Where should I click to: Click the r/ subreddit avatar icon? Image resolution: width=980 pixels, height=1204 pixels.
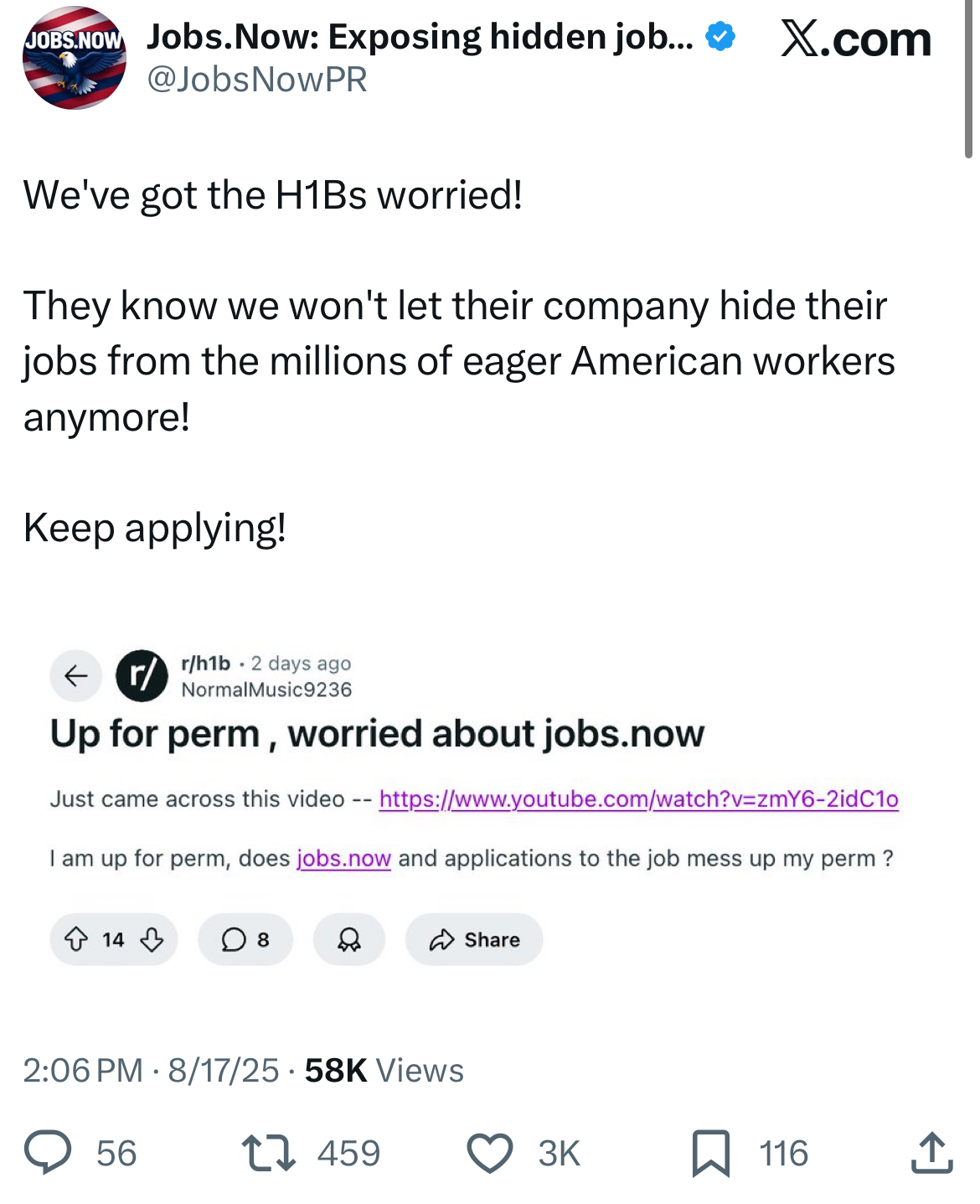point(142,675)
